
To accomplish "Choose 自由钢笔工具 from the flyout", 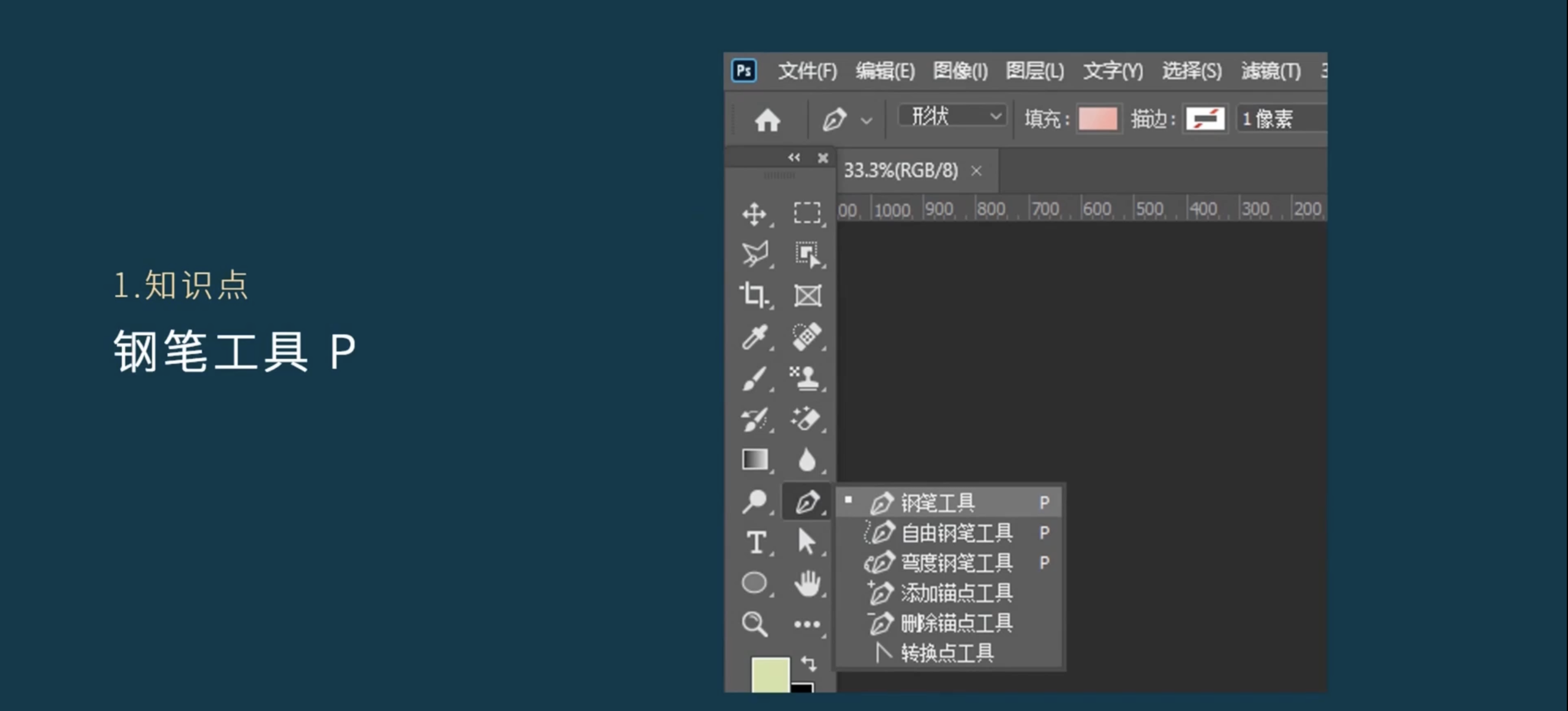I will pos(957,533).
